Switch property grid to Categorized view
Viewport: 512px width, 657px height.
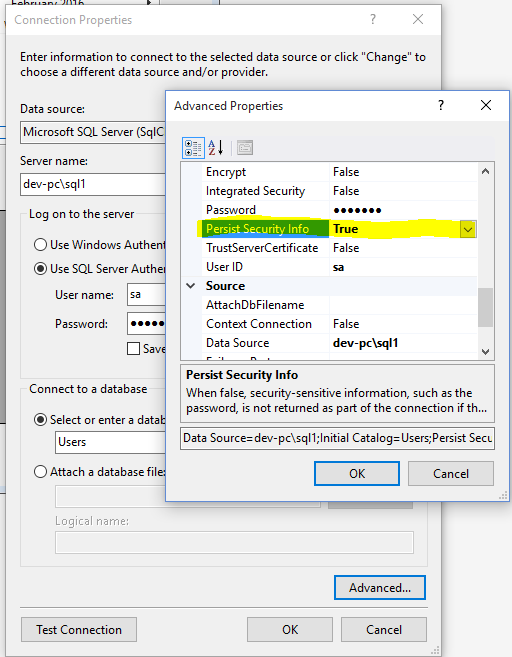193,148
